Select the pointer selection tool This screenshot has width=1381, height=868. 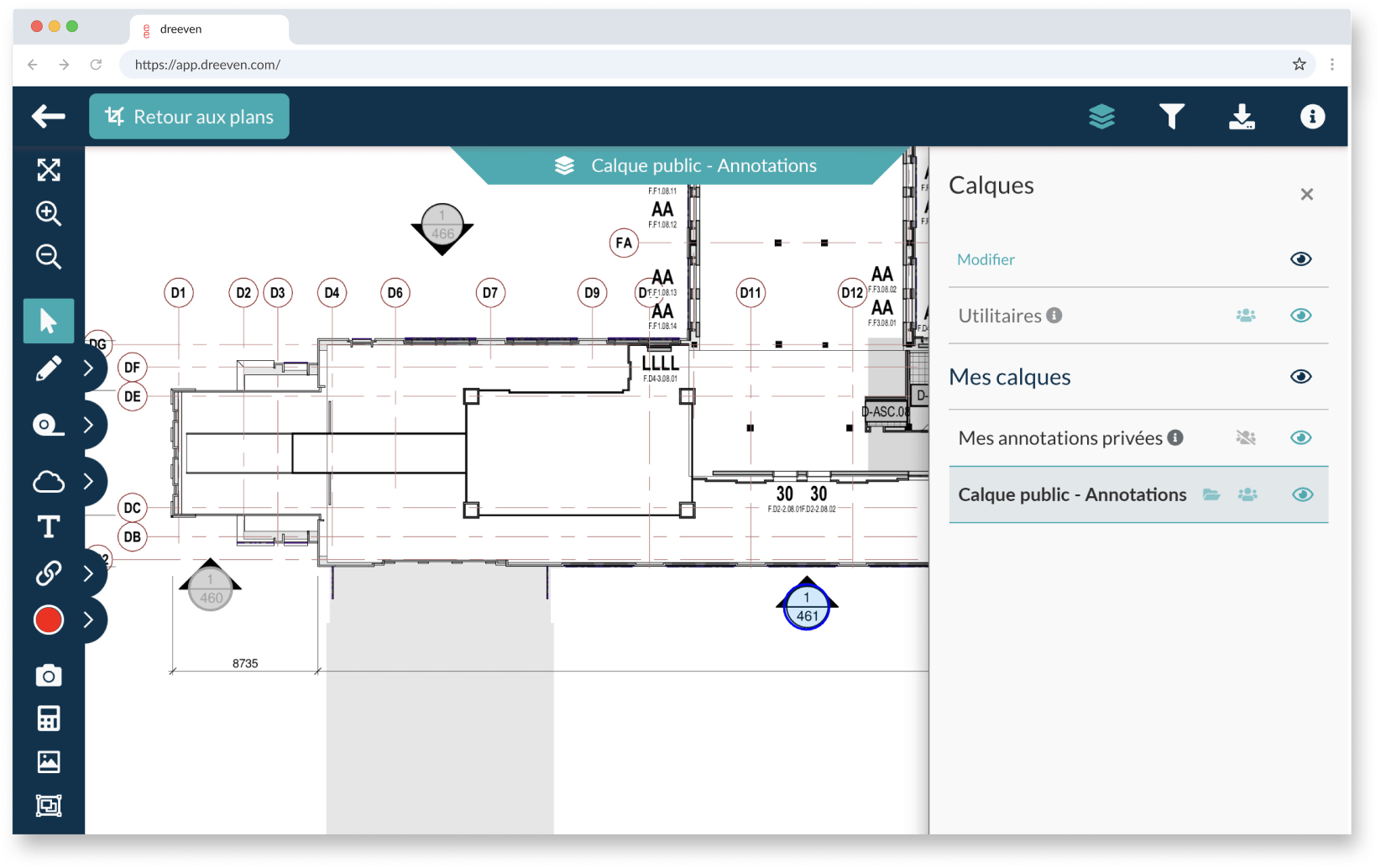coord(48,320)
